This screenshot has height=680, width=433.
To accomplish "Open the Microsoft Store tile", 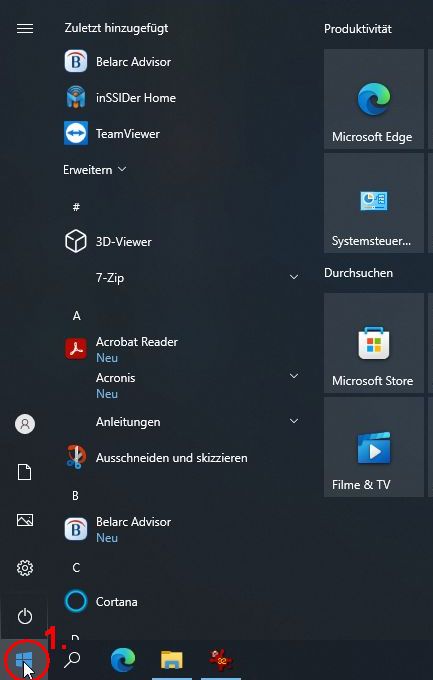I will point(374,343).
